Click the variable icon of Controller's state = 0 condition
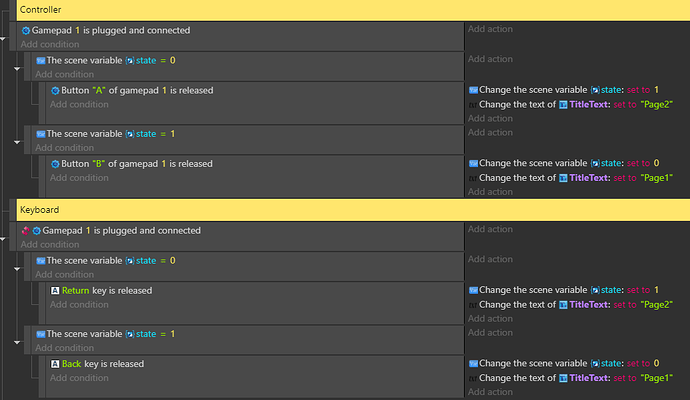This screenshot has width=690, height=400. [x=40, y=61]
